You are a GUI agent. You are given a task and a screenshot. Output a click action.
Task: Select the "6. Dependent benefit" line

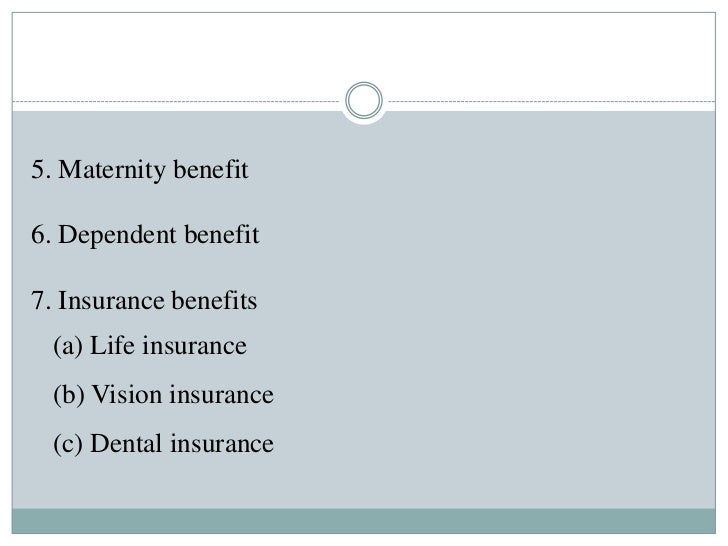point(145,235)
